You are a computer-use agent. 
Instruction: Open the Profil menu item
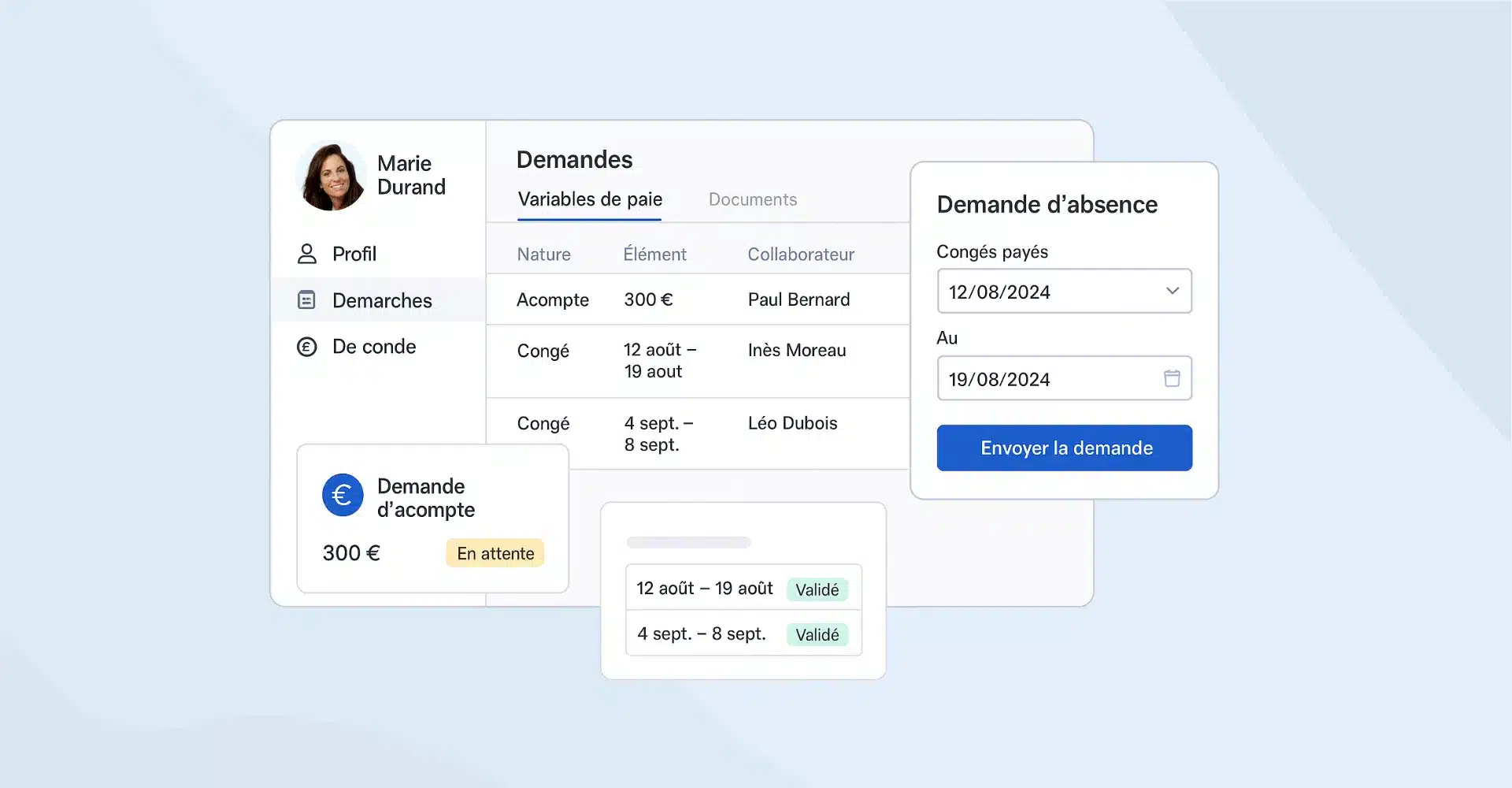click(354, 255)
